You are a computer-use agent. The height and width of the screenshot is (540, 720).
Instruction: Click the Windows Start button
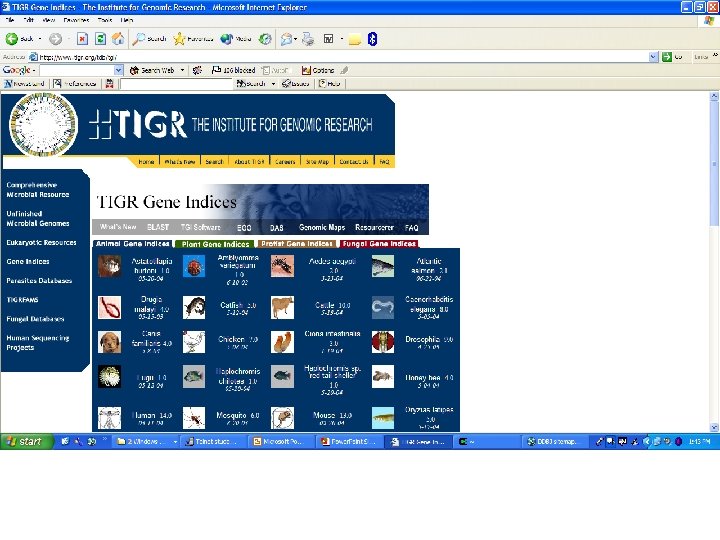[x=27, y=441]
